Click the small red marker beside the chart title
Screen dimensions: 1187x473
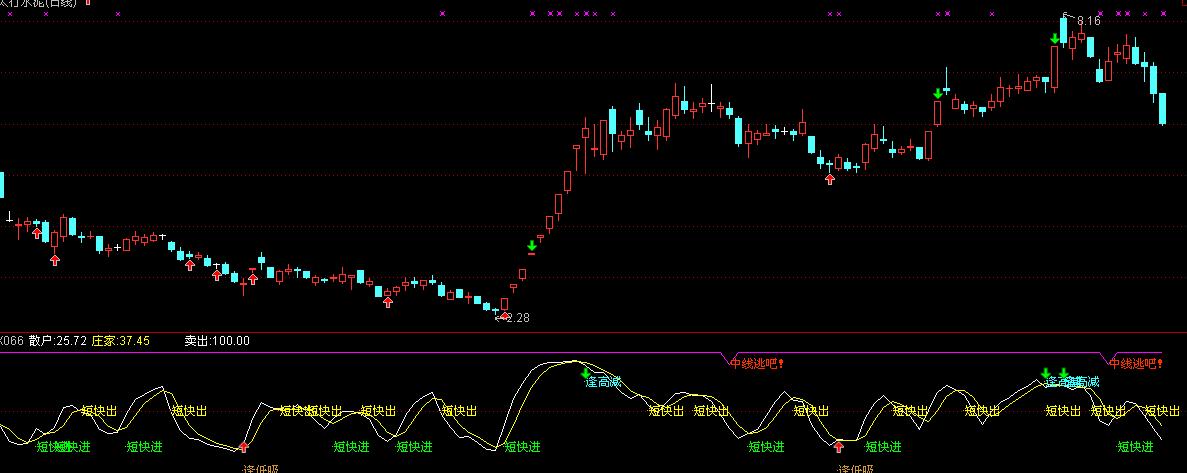tap(88, 2)
